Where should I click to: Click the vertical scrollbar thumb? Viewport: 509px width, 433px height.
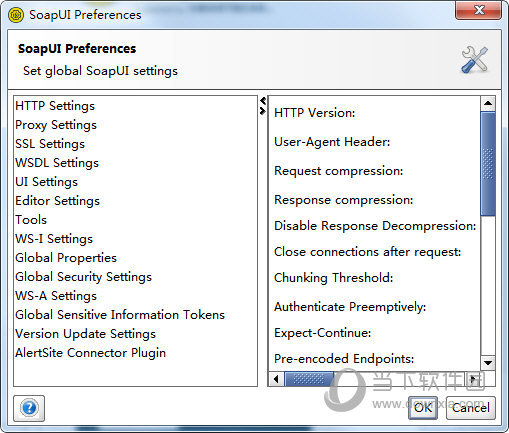click(488, 163)
